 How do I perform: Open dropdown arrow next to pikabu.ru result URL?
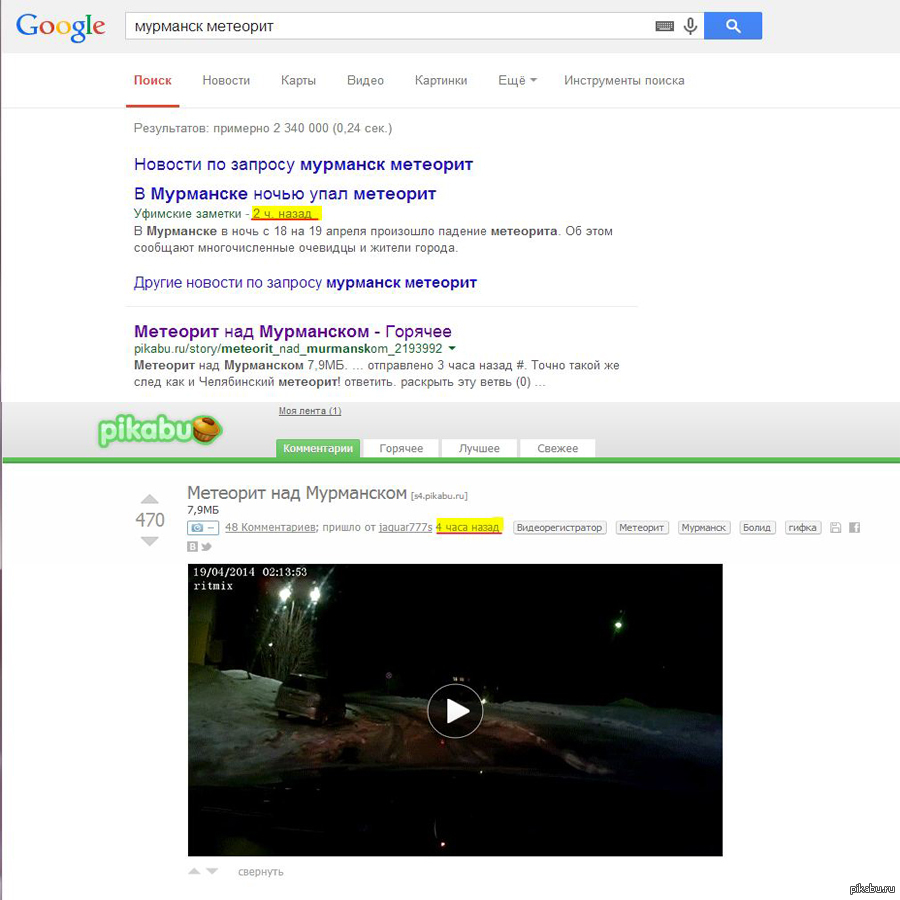pyautogui.click(x=452, y=349)
